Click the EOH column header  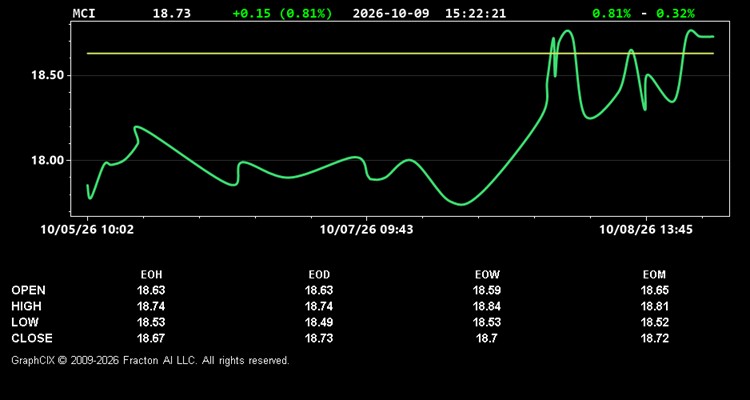[151, 275]
